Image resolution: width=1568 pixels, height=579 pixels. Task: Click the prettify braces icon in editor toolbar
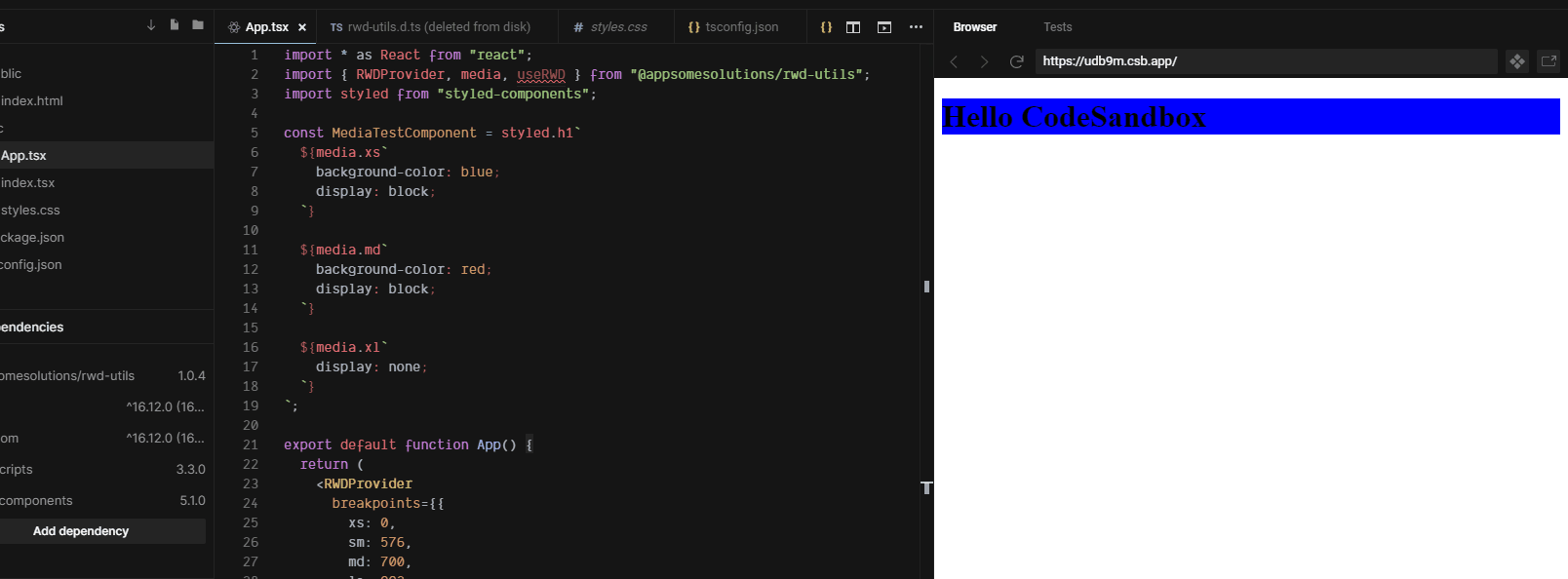tap(826, 27)
